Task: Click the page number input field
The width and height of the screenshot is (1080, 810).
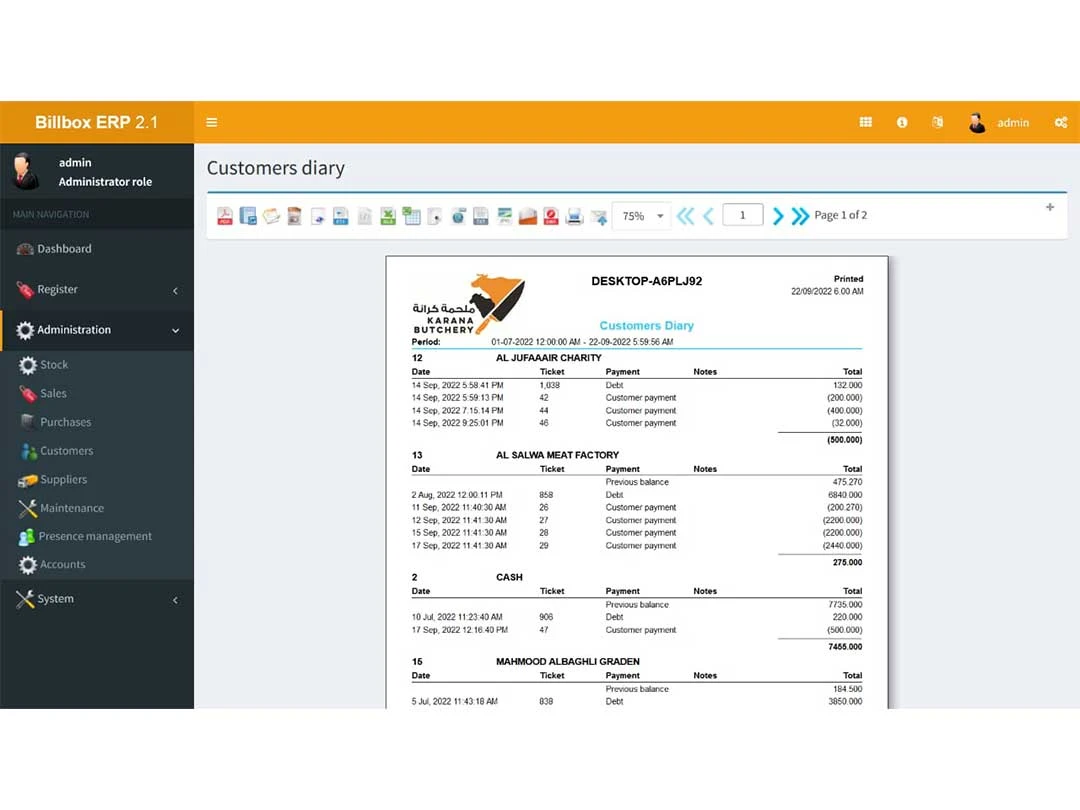Action: [742, 215]
